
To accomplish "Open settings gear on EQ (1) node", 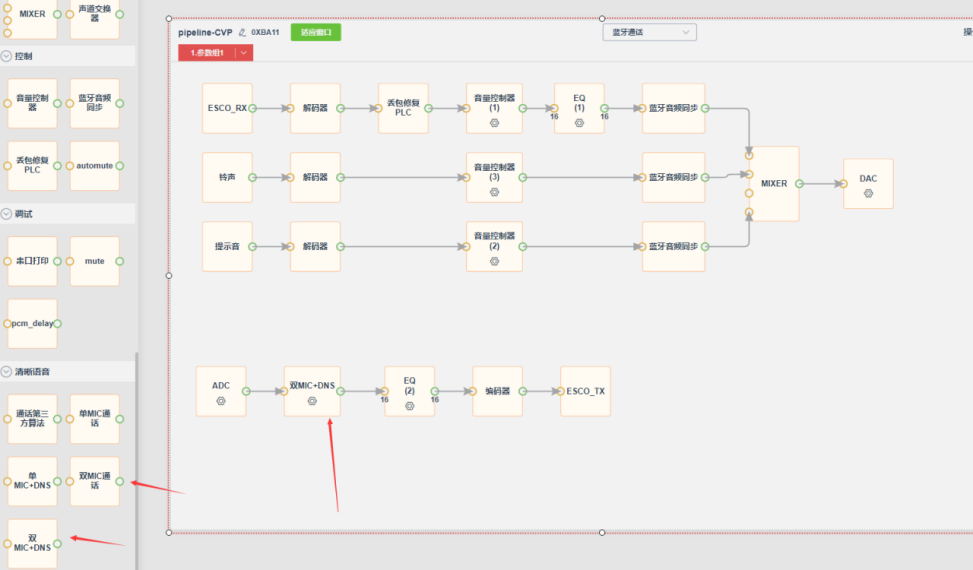I will (x=579, y=123).
